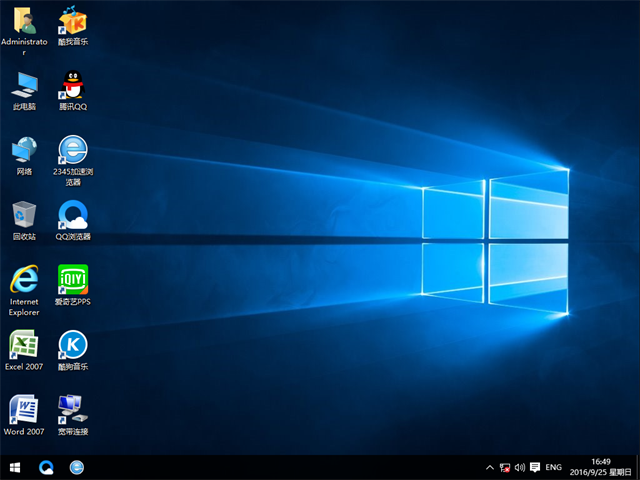Click 2345 browser pinned on taskbar

point(77,467)
